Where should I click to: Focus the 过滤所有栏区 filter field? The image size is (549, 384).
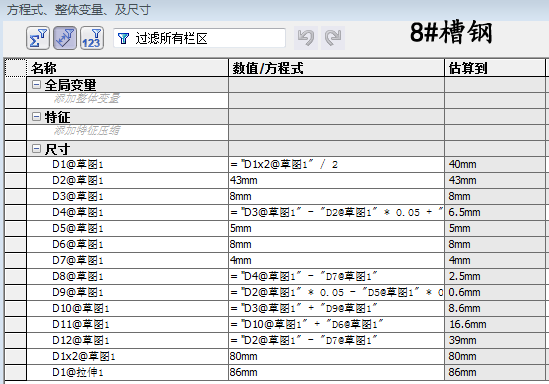tap(199, 38)
